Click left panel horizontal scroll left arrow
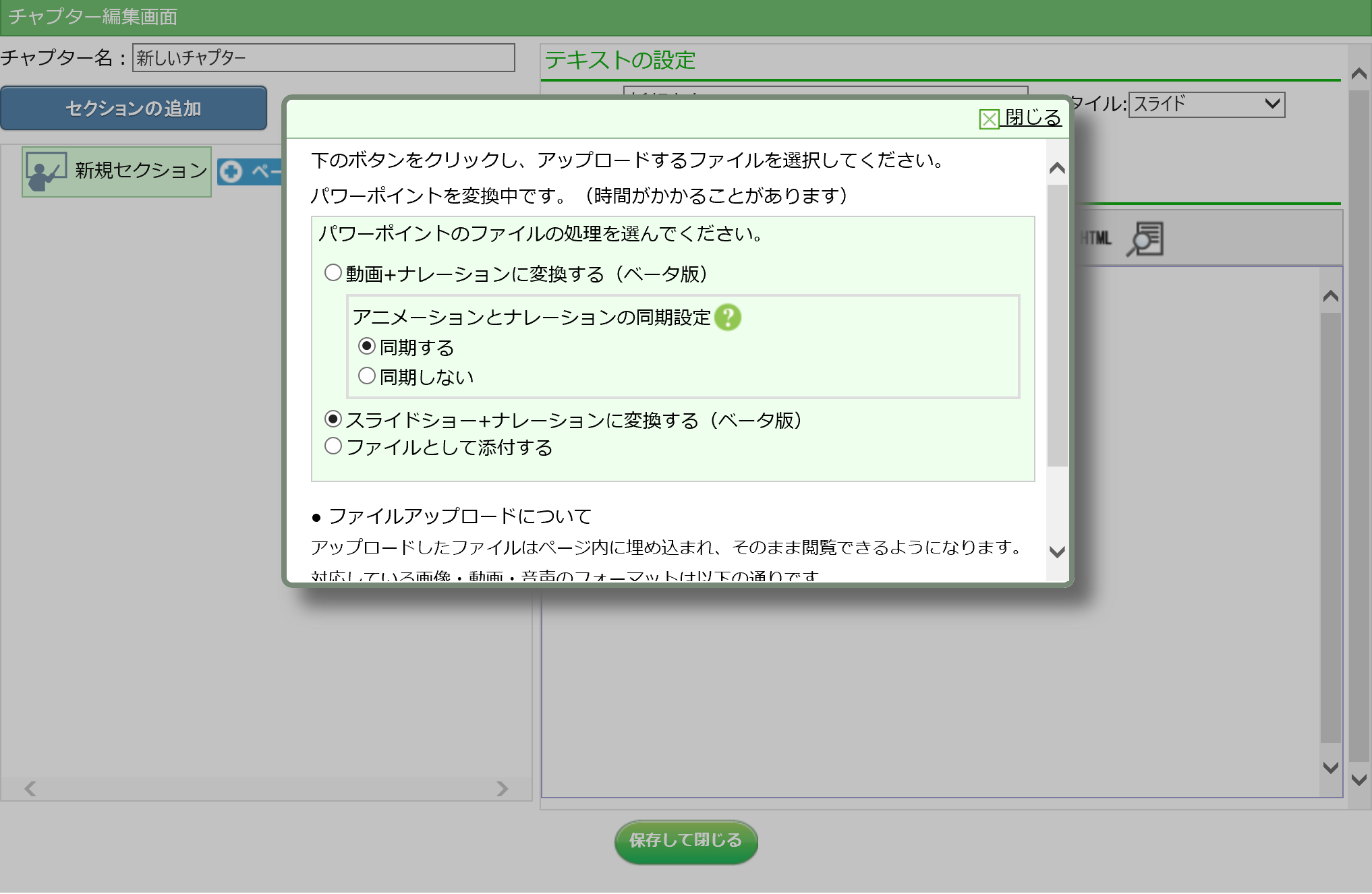This screenshot has height=894, width=1372. (30, 788)
